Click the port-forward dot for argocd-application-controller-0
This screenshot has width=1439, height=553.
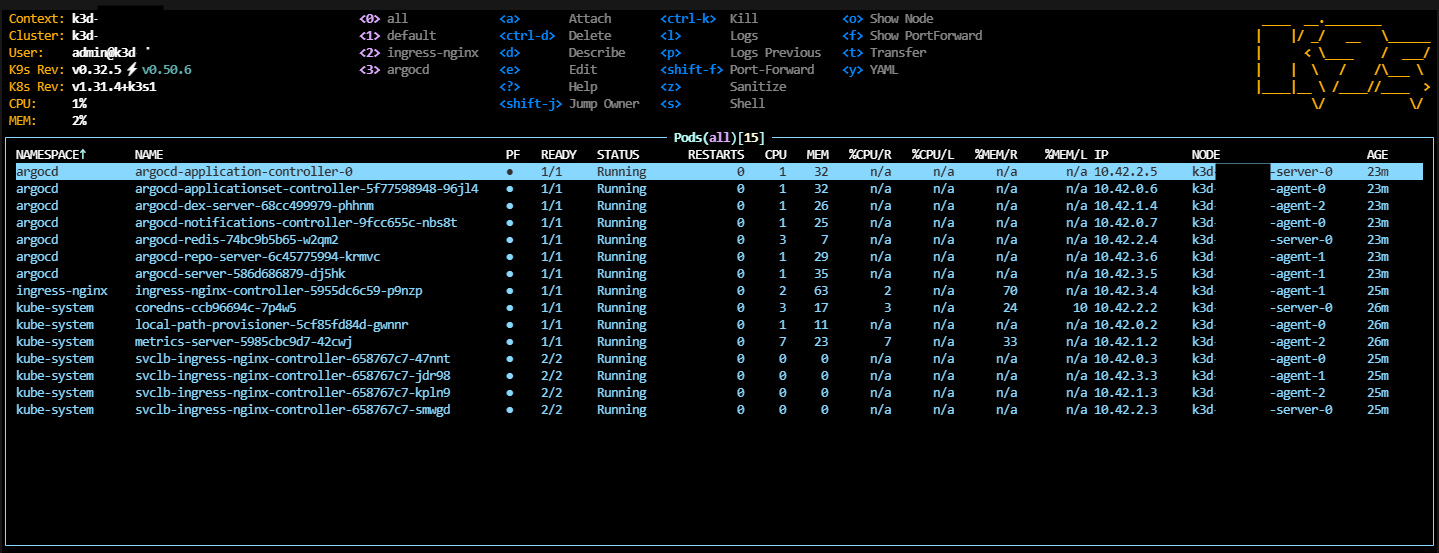pos(510,172)
